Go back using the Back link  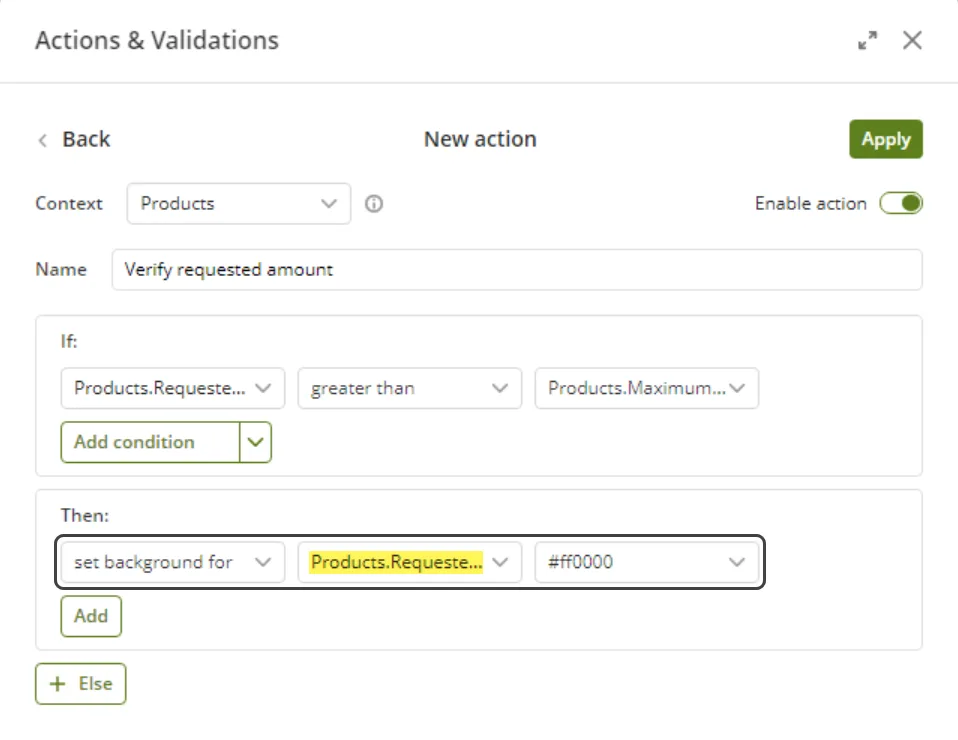74,139
